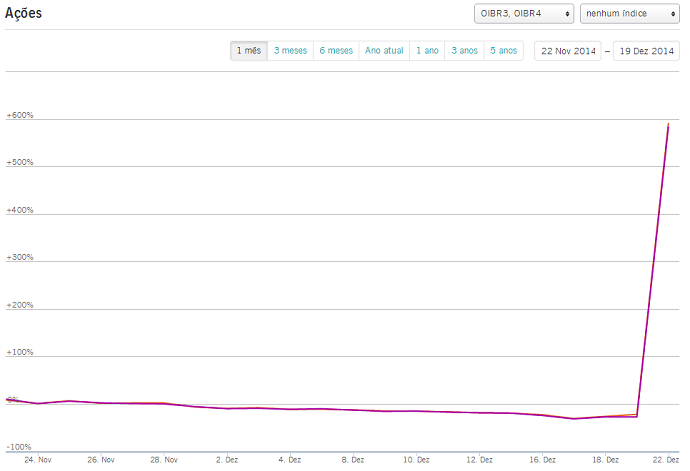Show the 'Ano atual' range
Screen dimensions: 690x471
pos(383,50)
